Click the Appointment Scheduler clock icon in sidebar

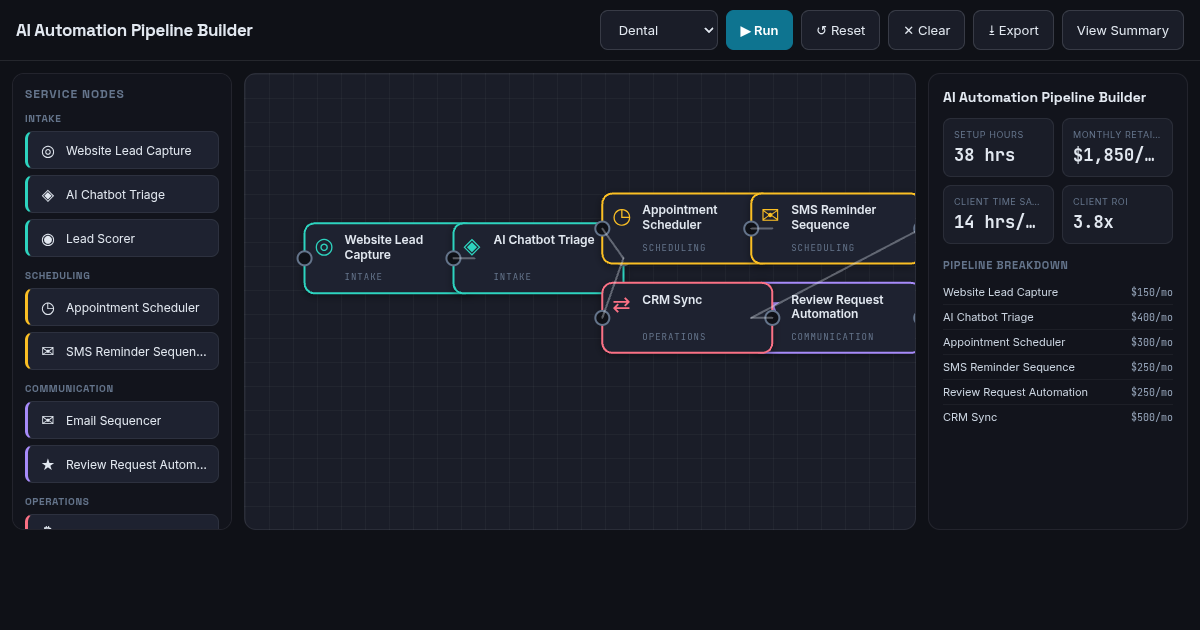coord(48,308)
